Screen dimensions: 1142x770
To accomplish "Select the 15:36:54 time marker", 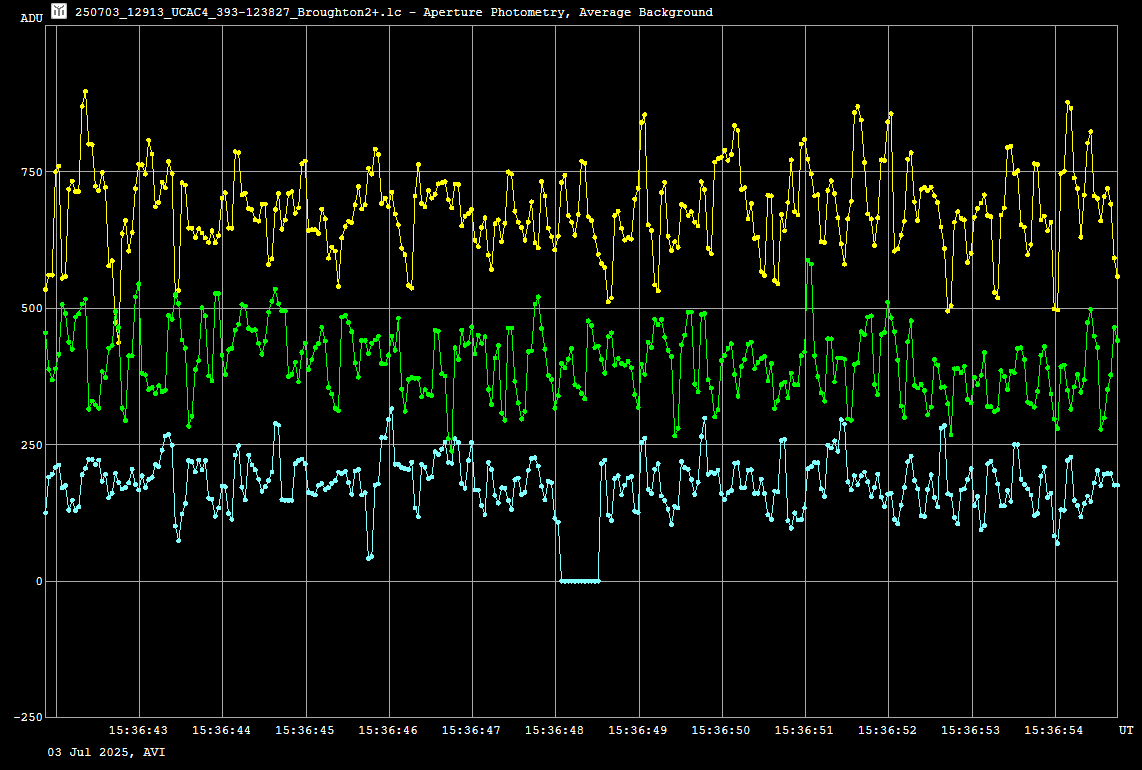I will [1055, 731].
